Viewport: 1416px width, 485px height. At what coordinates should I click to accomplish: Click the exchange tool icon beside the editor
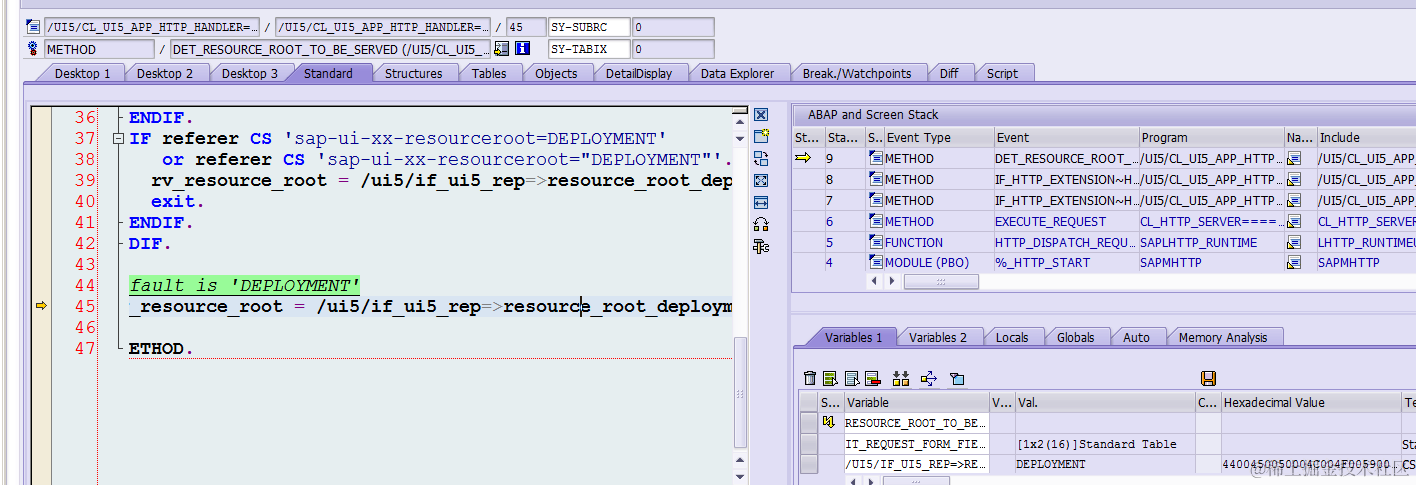tap(761, 159)
